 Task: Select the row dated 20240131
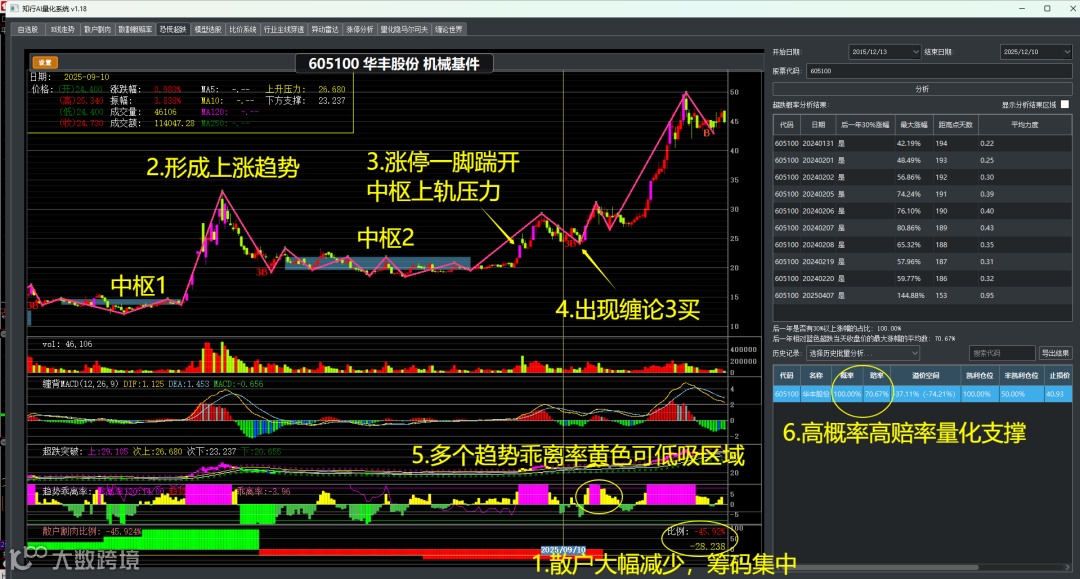[922, 143]
